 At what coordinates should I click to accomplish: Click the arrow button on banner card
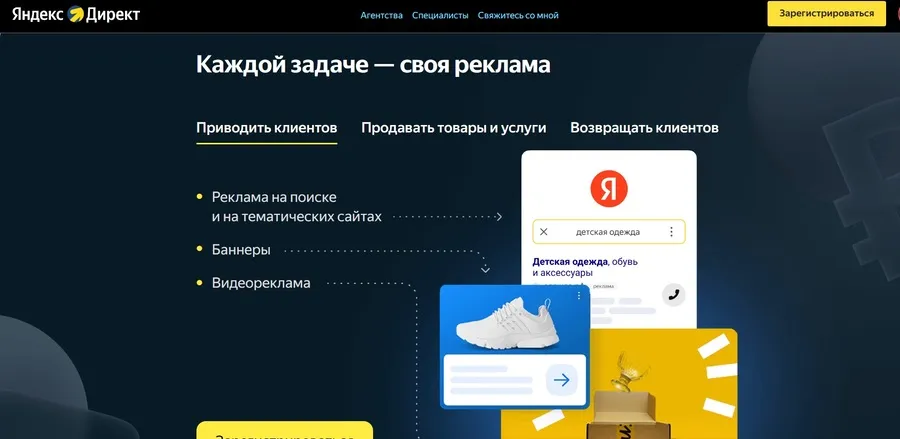click(x=561, y=380)
